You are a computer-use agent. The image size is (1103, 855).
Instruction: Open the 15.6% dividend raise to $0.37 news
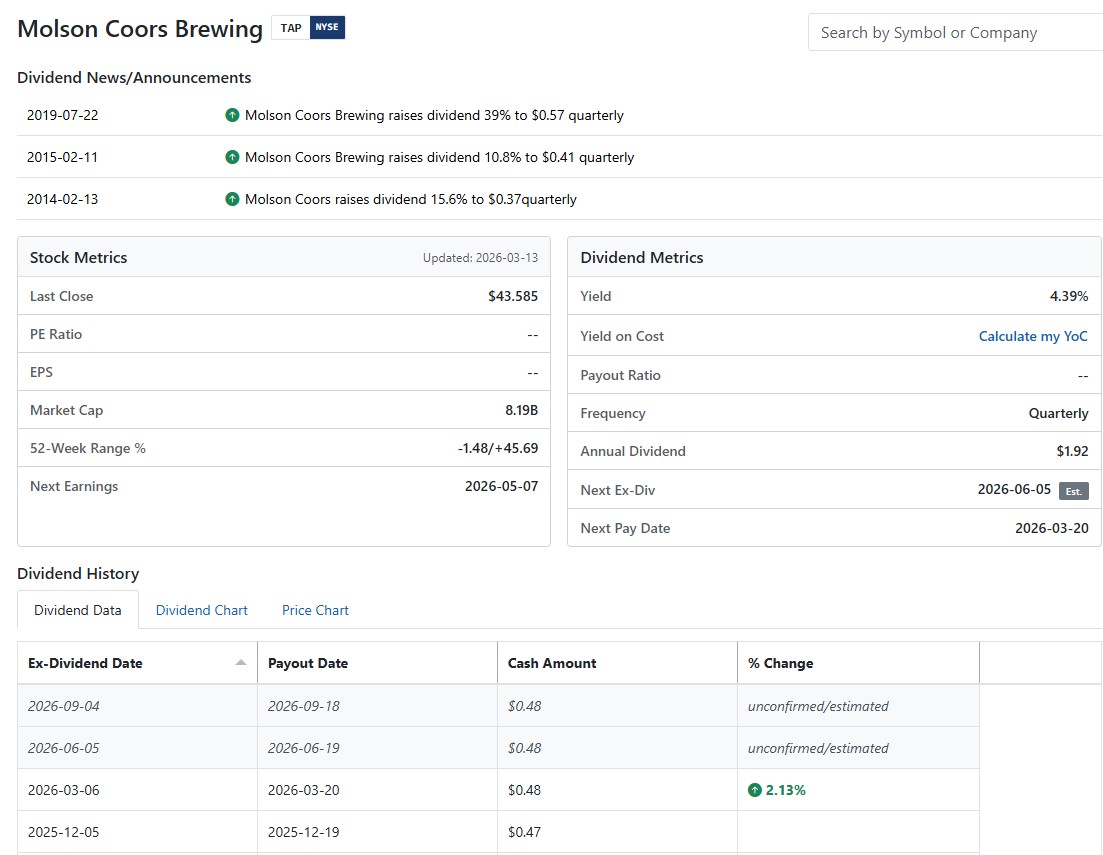coord(410,199)
